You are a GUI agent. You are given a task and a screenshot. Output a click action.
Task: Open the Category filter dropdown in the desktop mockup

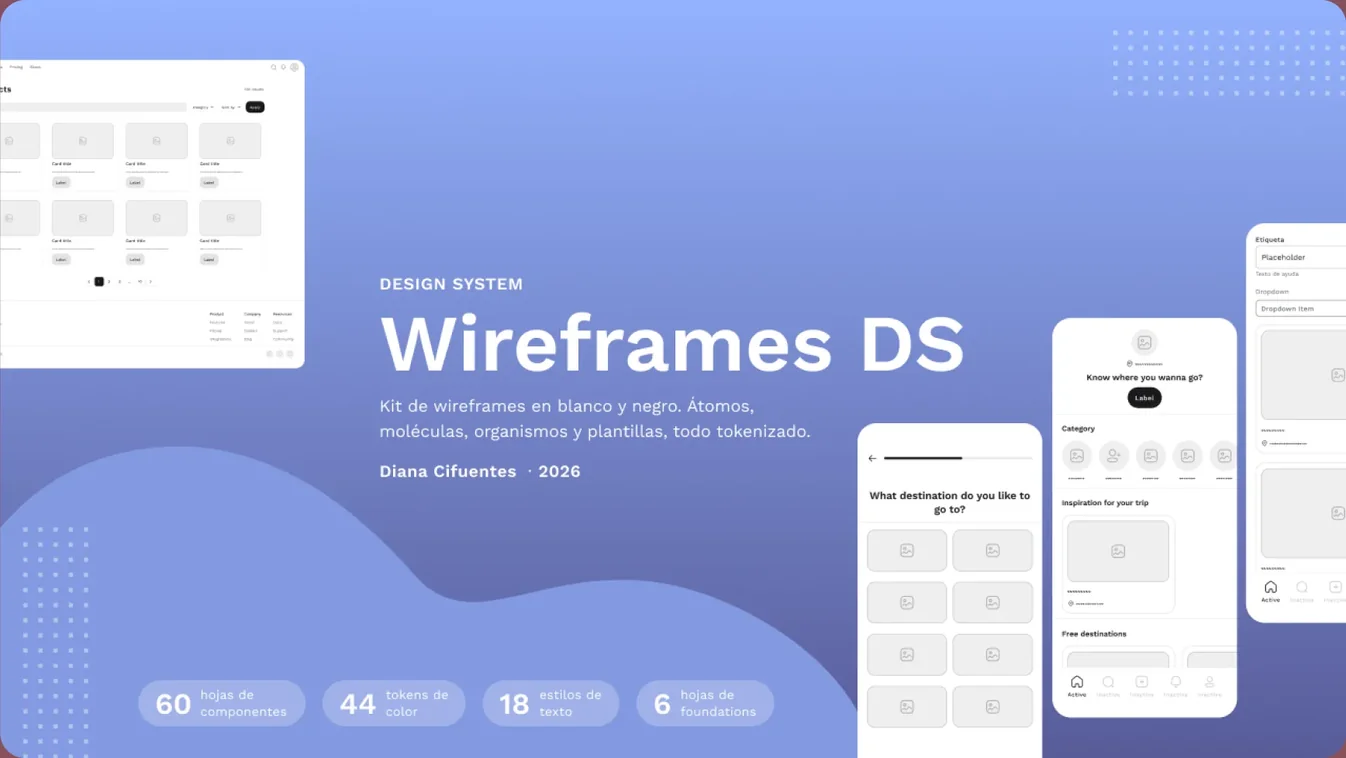click(x=203, y=107)
